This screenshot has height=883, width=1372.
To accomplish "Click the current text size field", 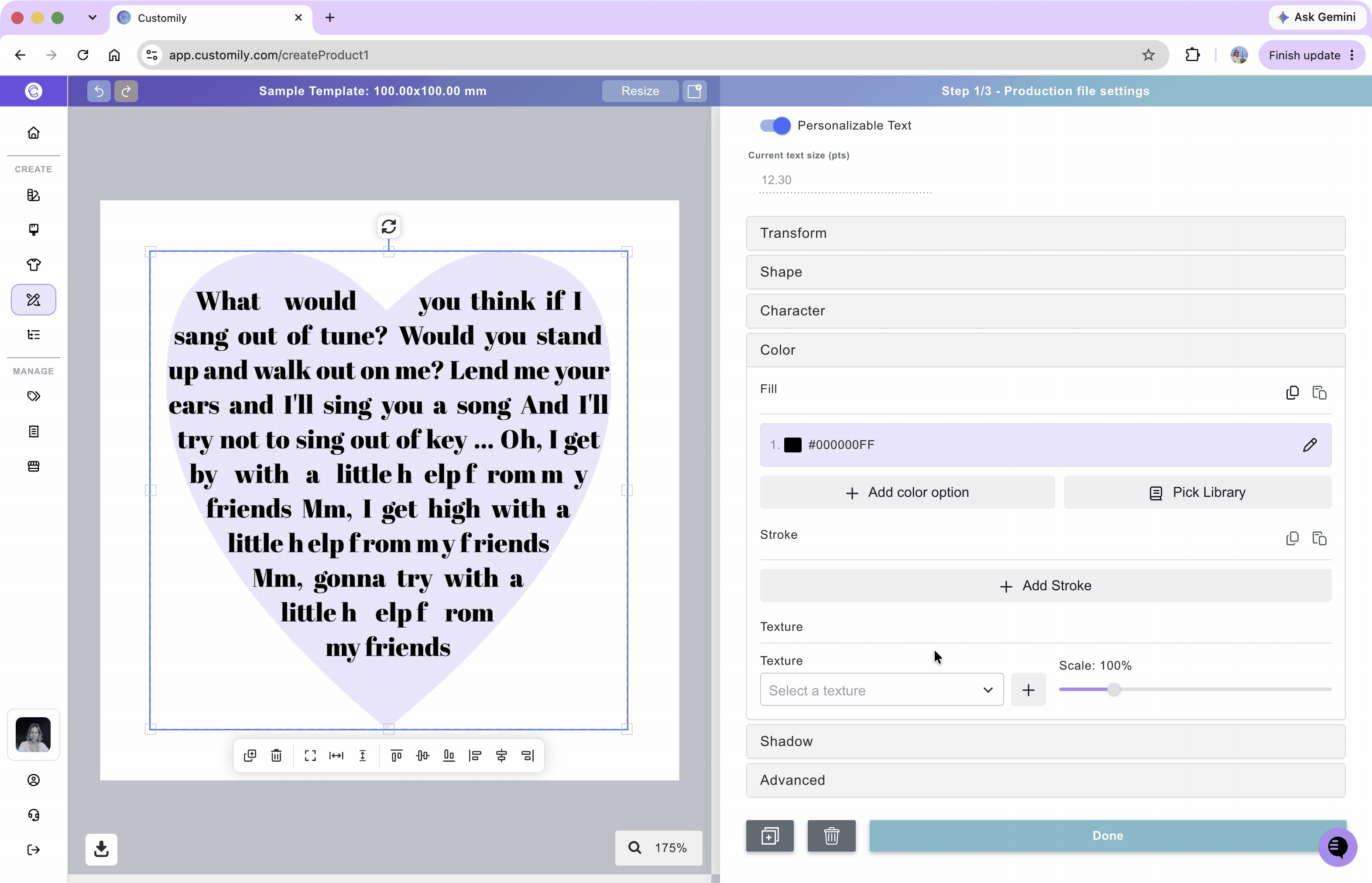I will pyautogui.click(x=845, y=180).
